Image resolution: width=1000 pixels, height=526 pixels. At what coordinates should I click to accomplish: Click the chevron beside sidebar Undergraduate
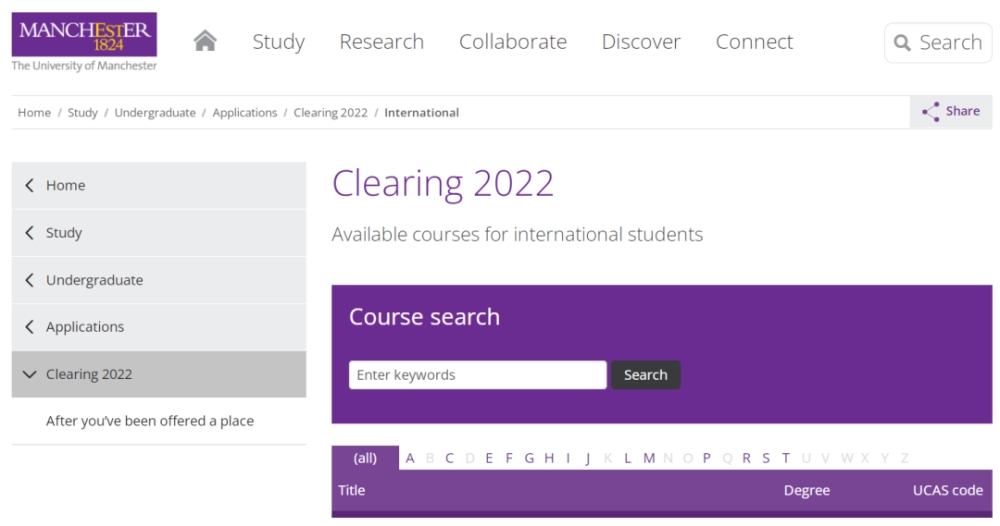click(x=29, y=280)
